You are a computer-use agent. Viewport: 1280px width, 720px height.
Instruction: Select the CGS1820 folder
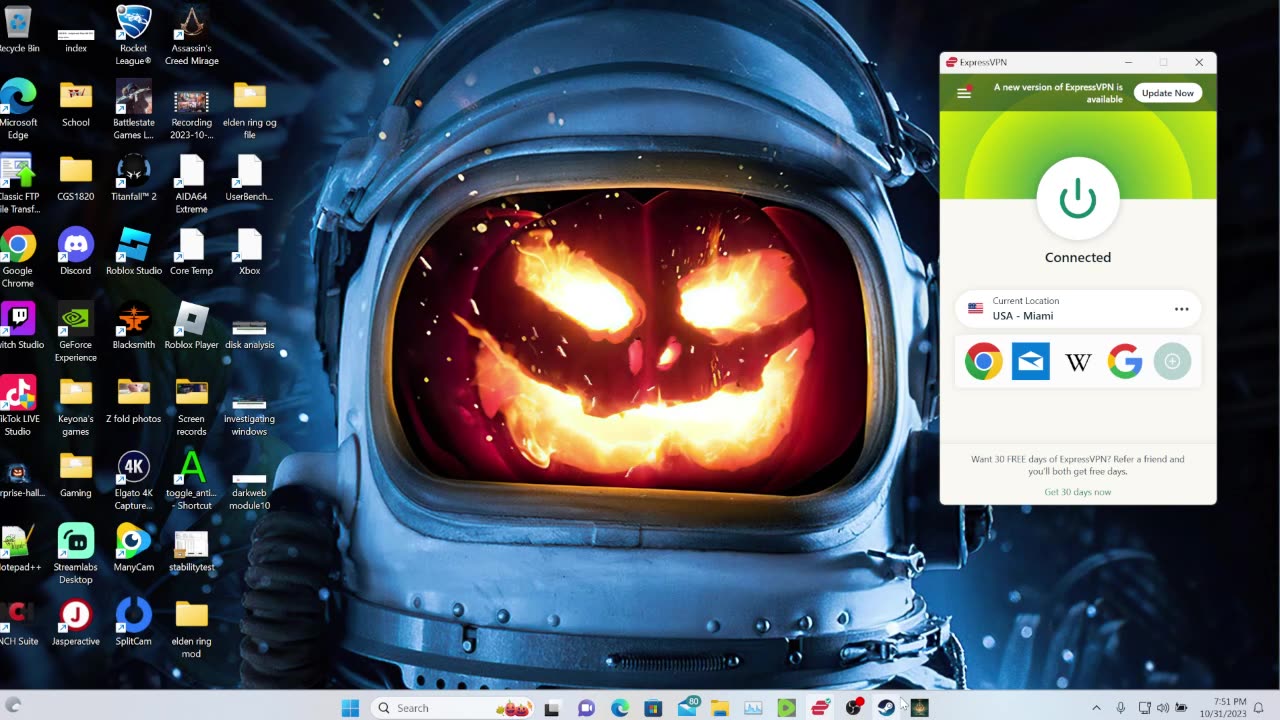[76, 177]
